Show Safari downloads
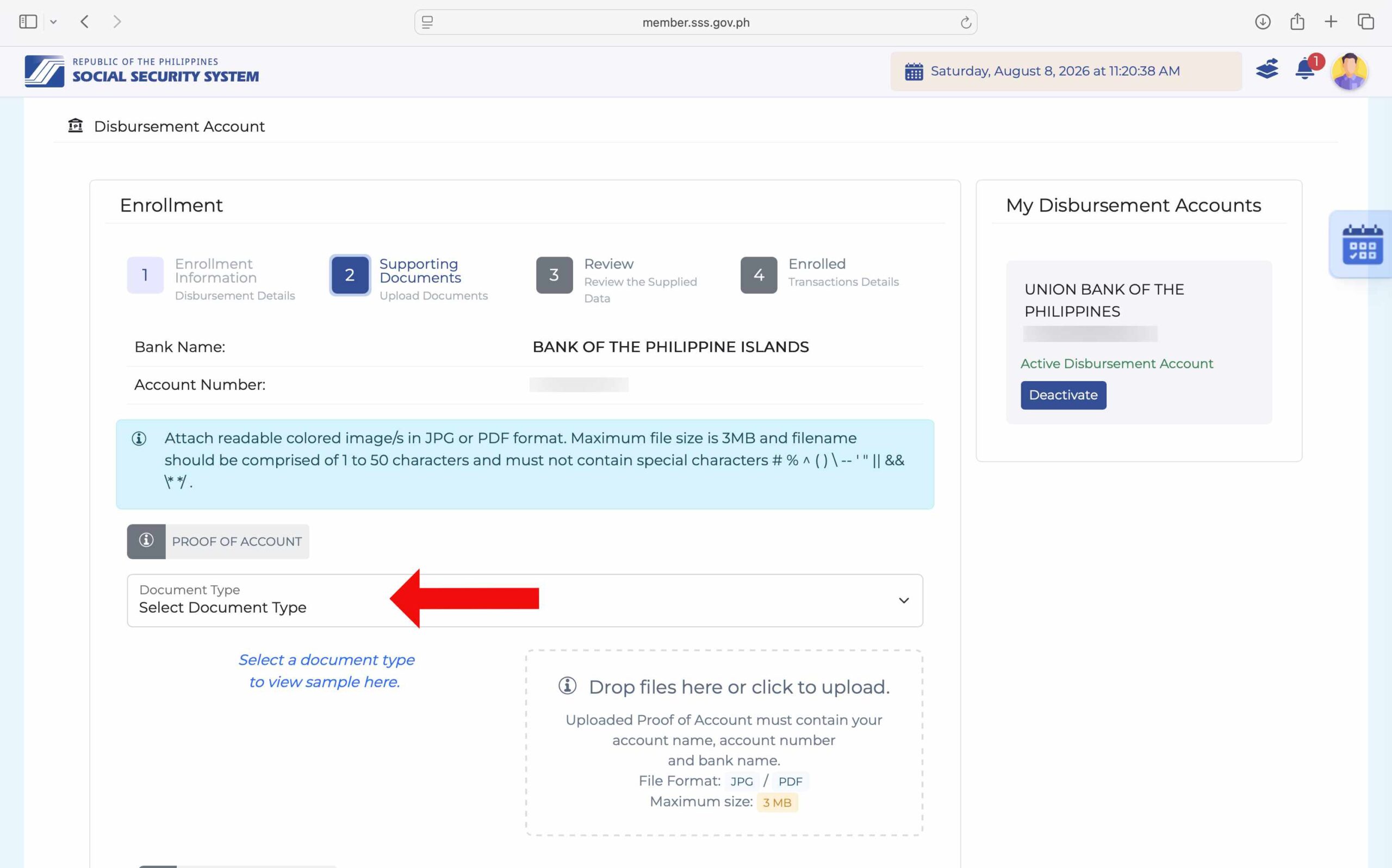 pyautogui.click(x=1262, y=22)
